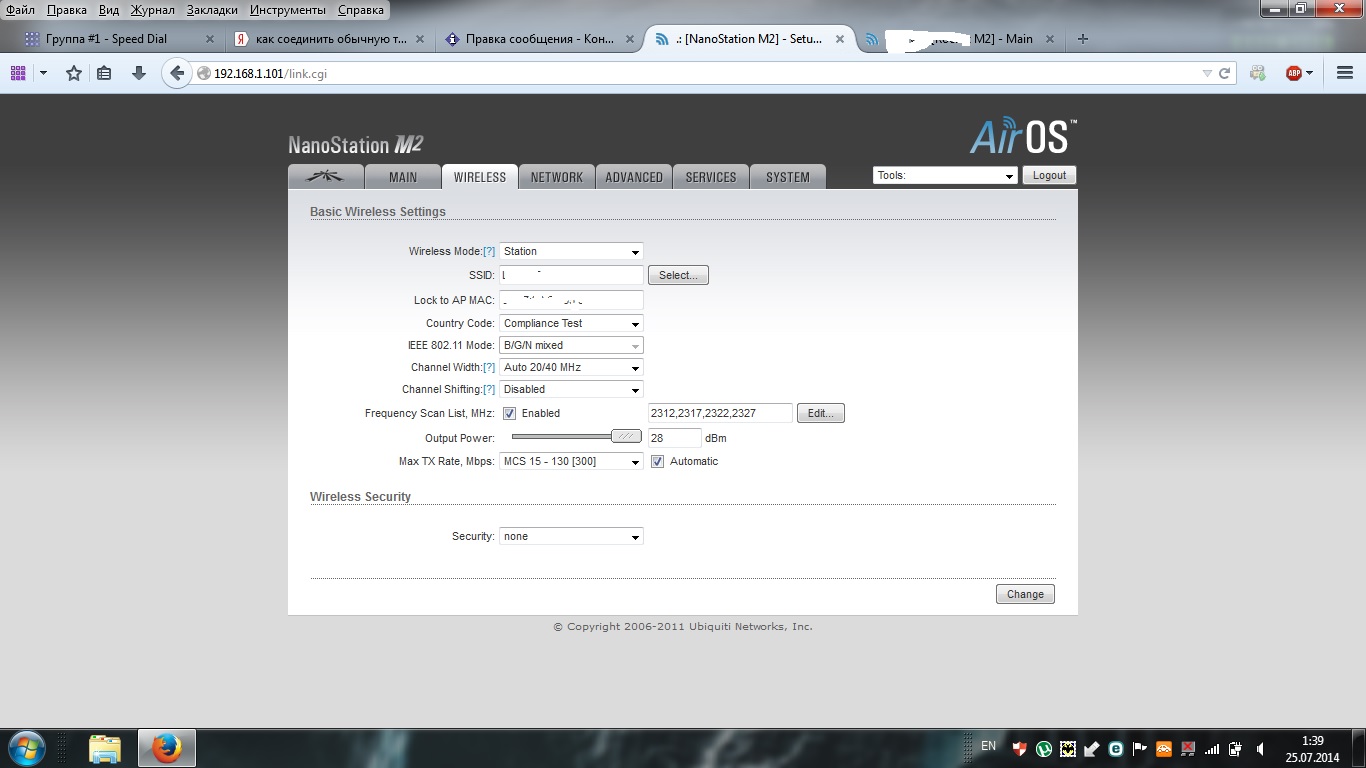Open the Tools dropdown

(945, 176)
